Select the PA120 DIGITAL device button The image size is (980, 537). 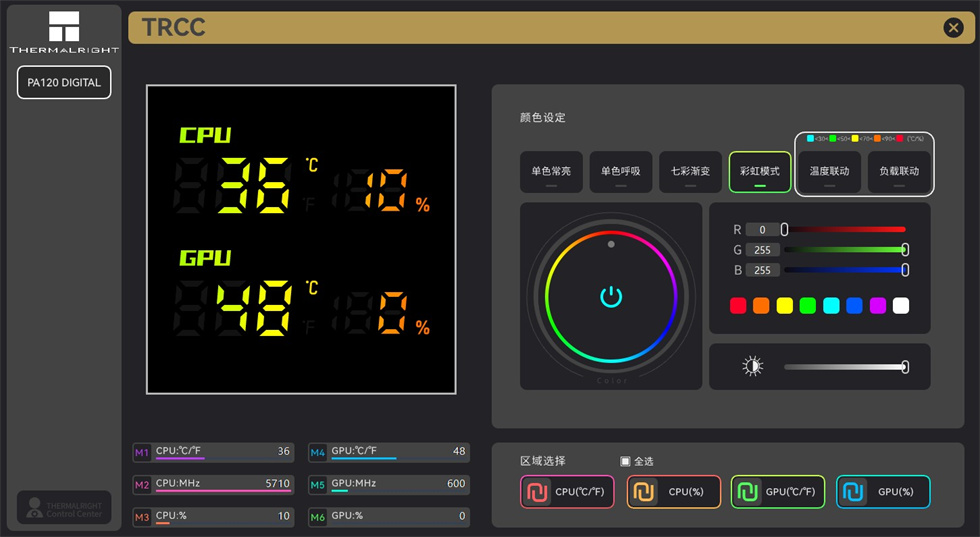coord(64,83)
